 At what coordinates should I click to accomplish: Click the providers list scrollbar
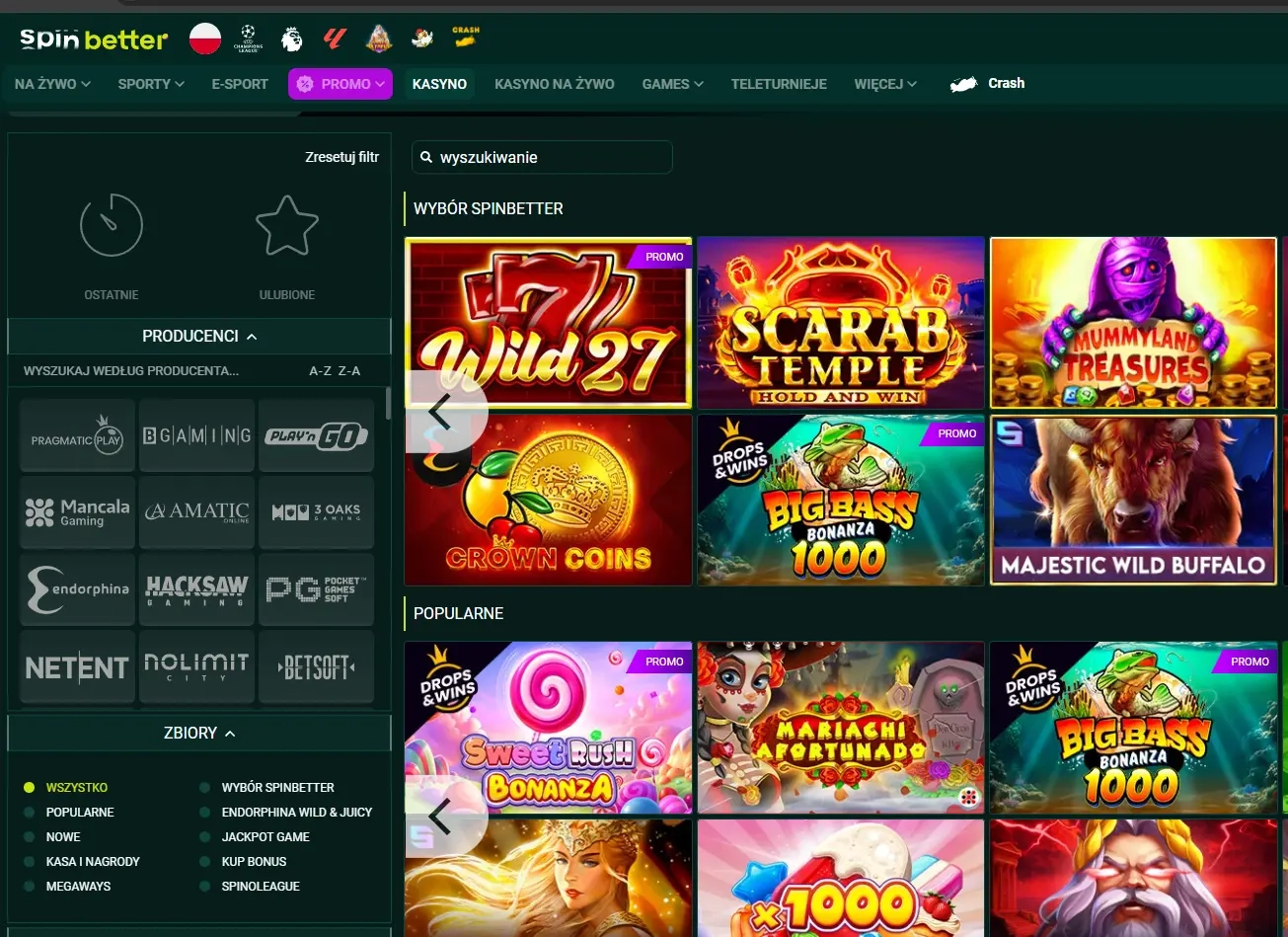click(x=388, y=403)
